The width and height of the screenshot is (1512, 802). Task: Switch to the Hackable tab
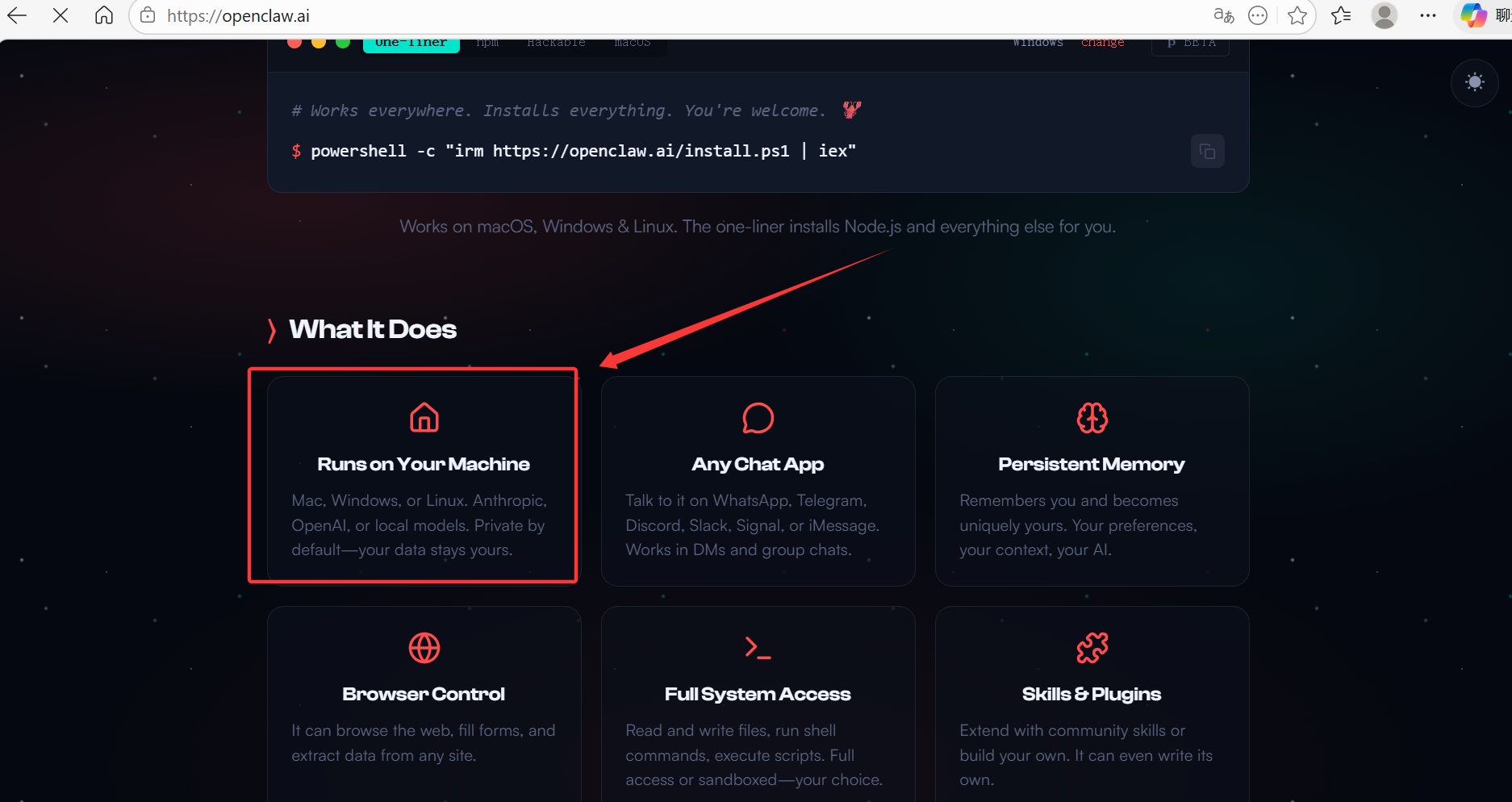coord(556,44)
